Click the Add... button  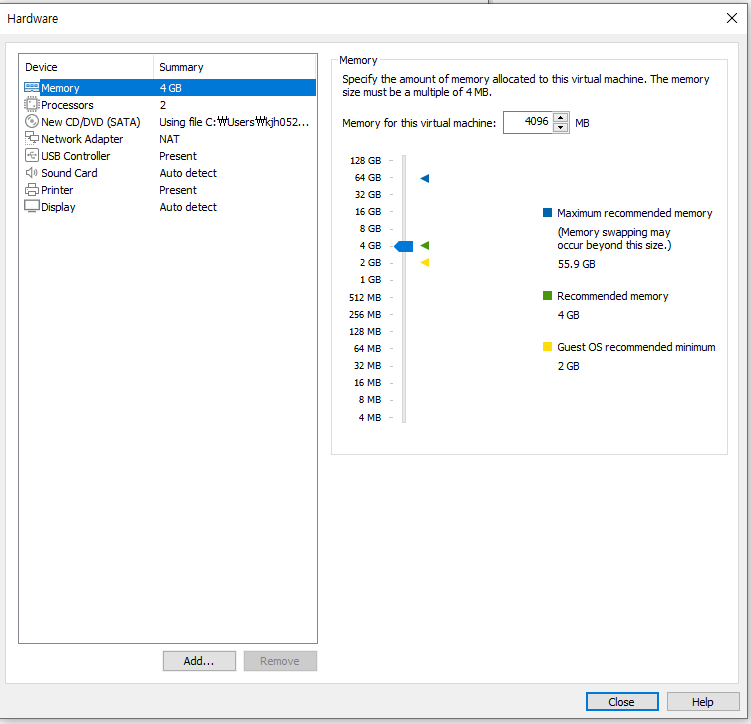click(199, 661)
